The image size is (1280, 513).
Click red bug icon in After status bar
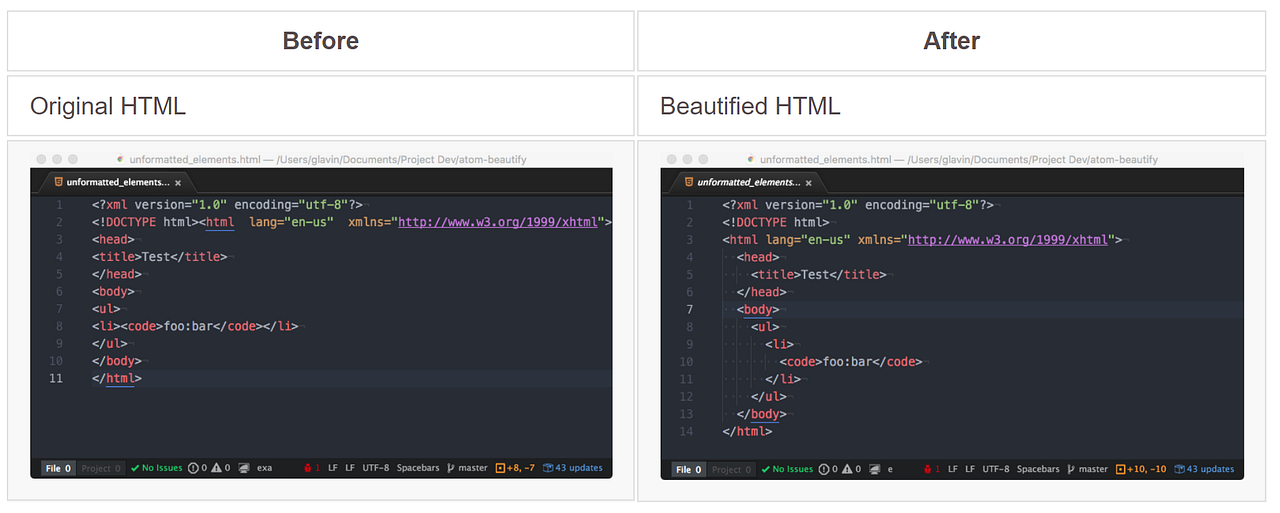tap(928, 469)
